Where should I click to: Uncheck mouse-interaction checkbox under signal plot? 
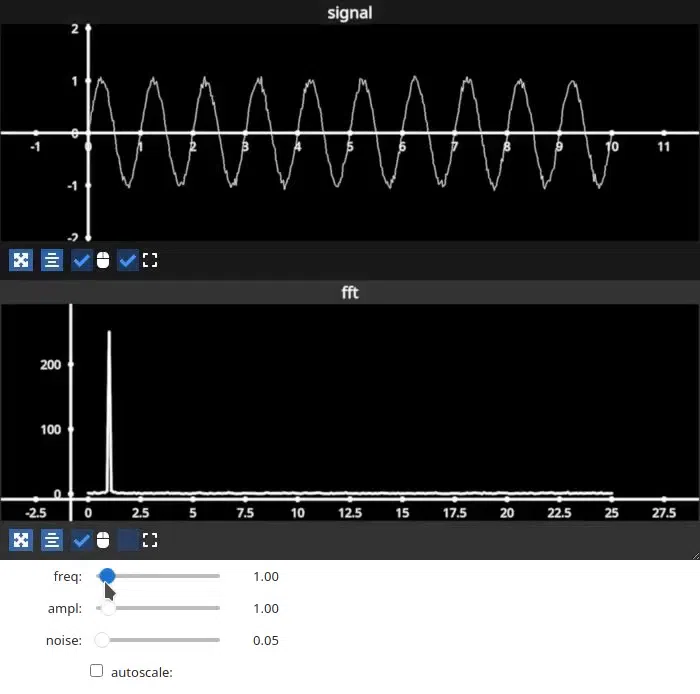(x=82, y=261)
